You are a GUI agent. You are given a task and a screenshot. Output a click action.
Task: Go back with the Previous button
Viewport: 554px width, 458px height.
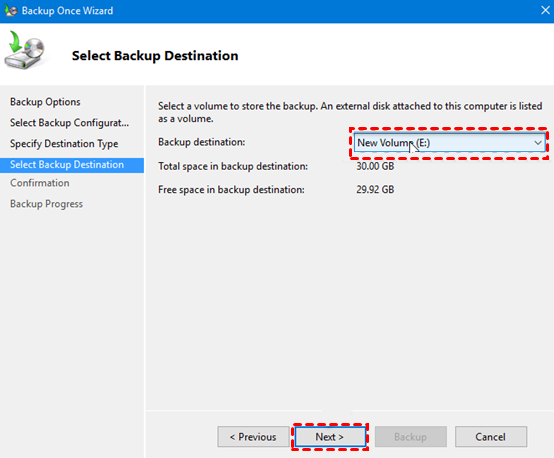click(x=253, y=437)
